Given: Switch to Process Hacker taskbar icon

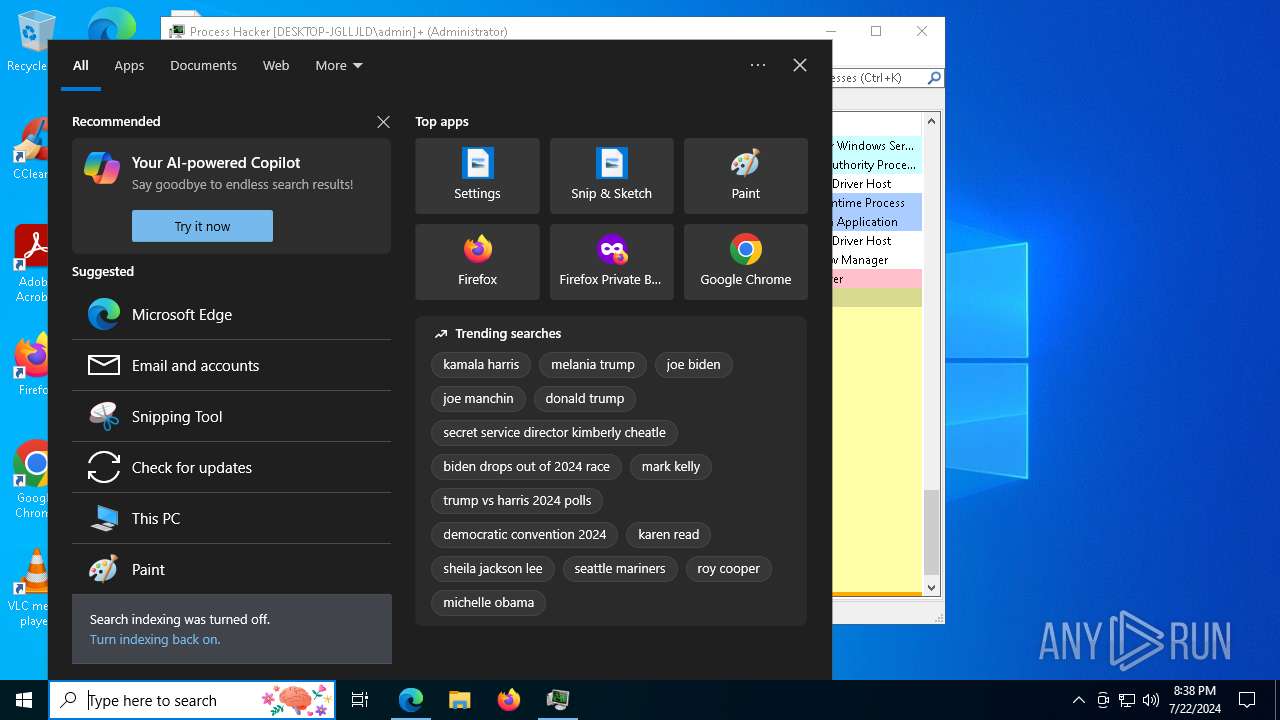Looking at the screenshot, I should [x=558, y=700].
